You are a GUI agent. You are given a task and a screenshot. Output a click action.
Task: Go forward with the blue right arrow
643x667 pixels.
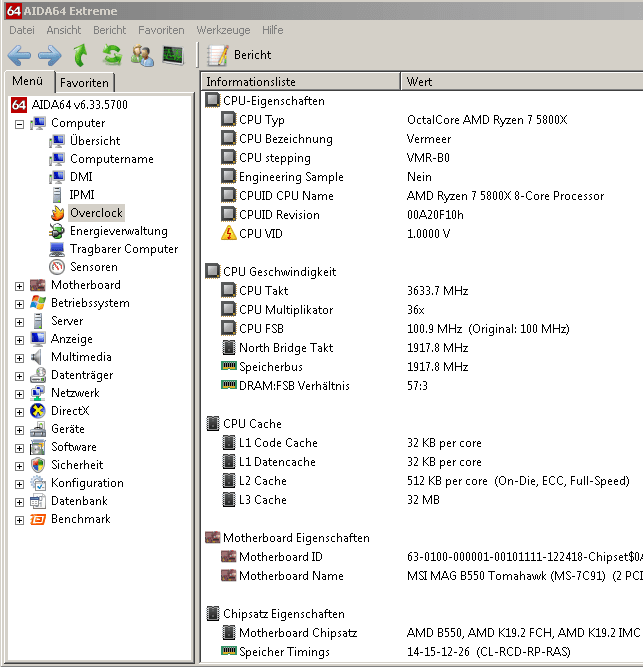[x=50, y=55]
